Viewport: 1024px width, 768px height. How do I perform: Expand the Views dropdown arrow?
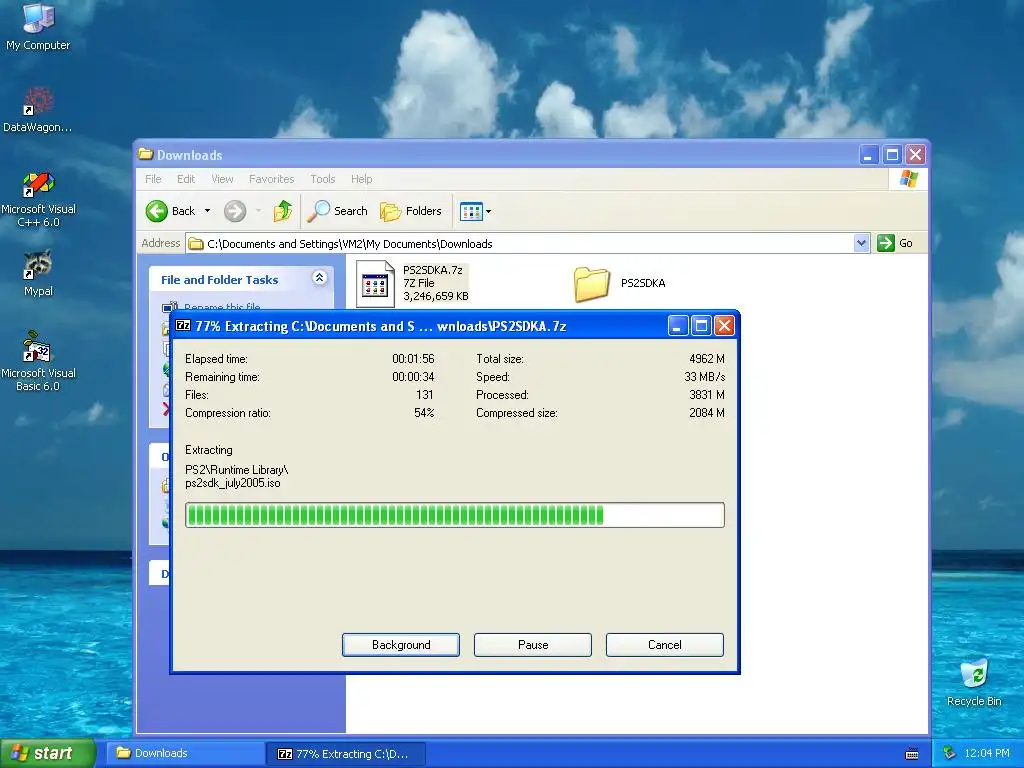coord(488,211)
